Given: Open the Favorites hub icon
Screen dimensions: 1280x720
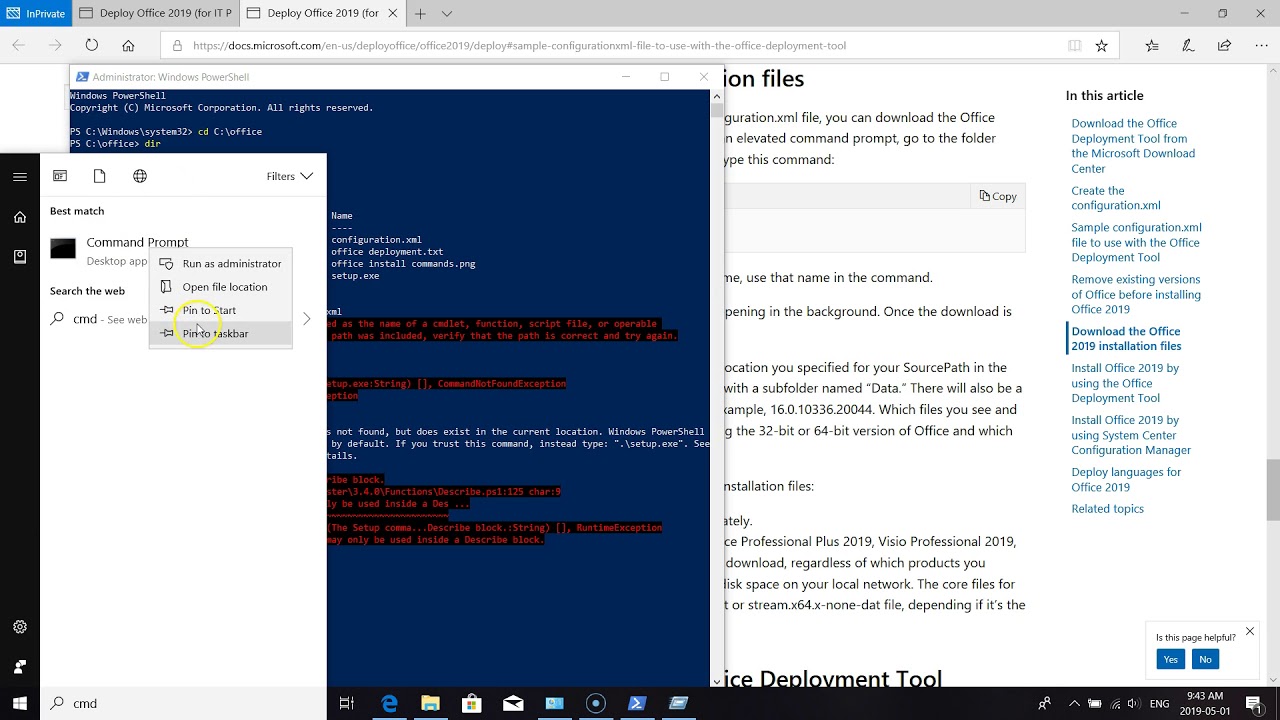Looking at the screenshot, I should click(1152, 45).
